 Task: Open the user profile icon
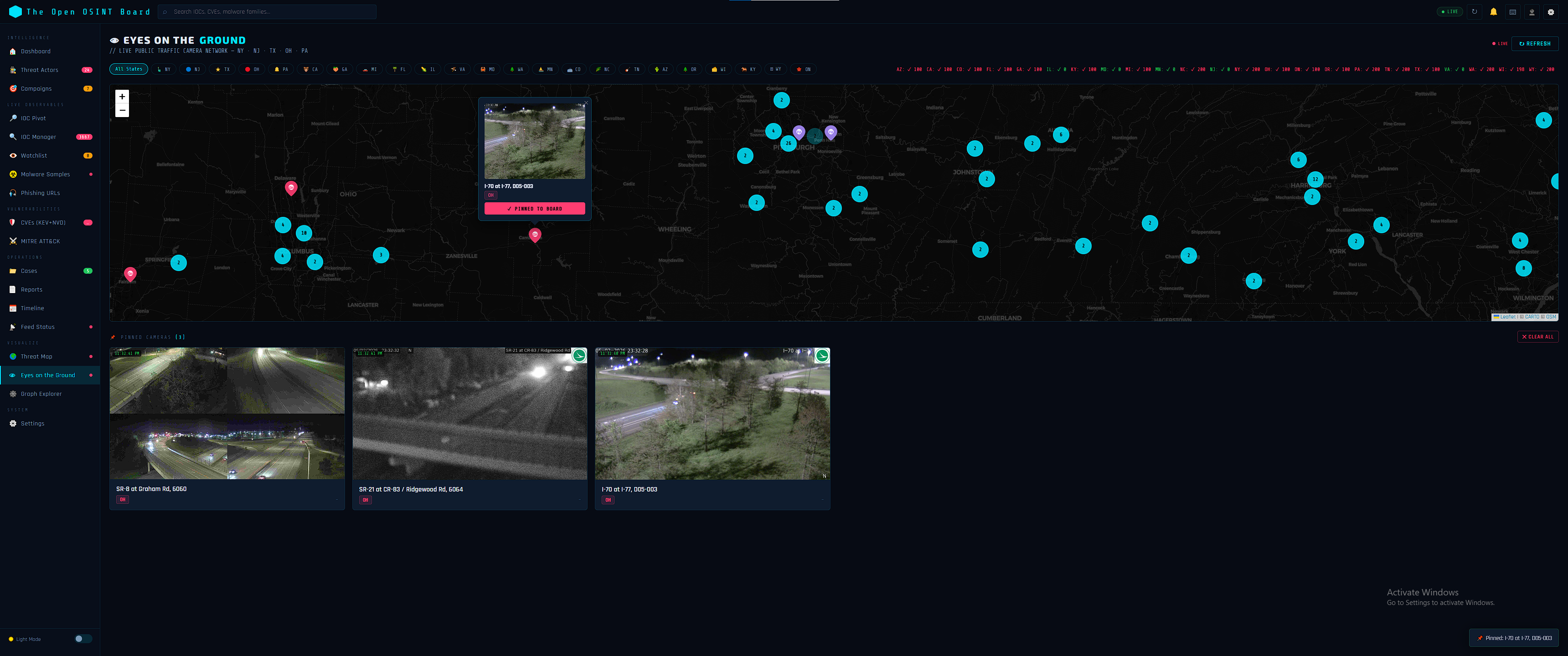tap(1532, 11)
